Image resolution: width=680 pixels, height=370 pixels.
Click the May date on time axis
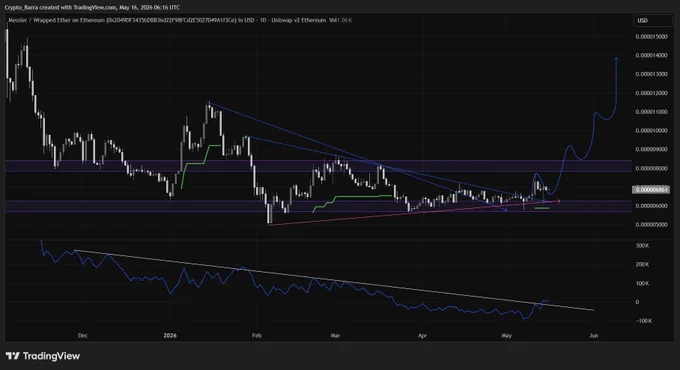coord(507,336)
